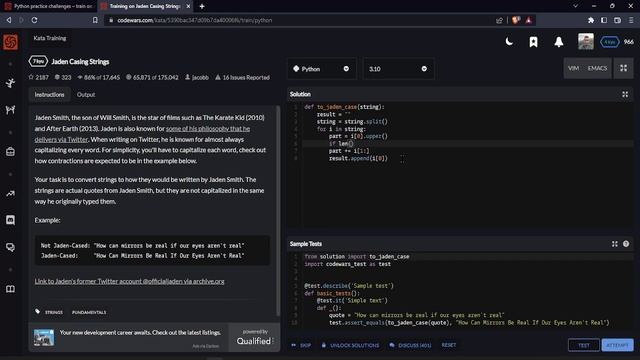Image resolution: width=640 pixels, height=360 pixels.
Task: Enable VIM editor mode
Action: [x=573, y=68]
